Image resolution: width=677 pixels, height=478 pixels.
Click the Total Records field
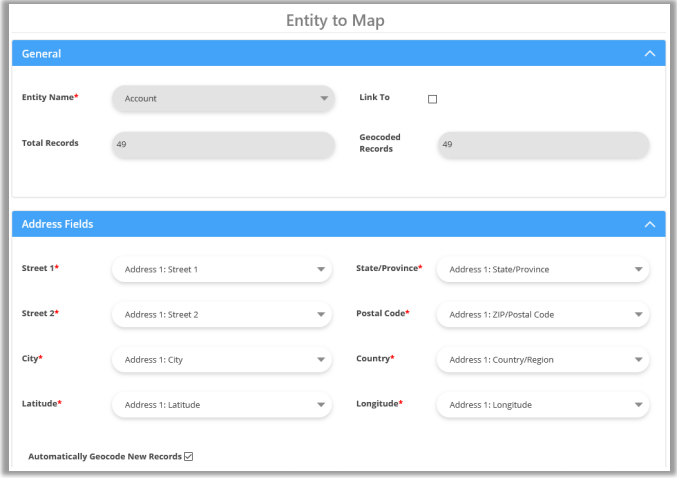click(222, 145)
